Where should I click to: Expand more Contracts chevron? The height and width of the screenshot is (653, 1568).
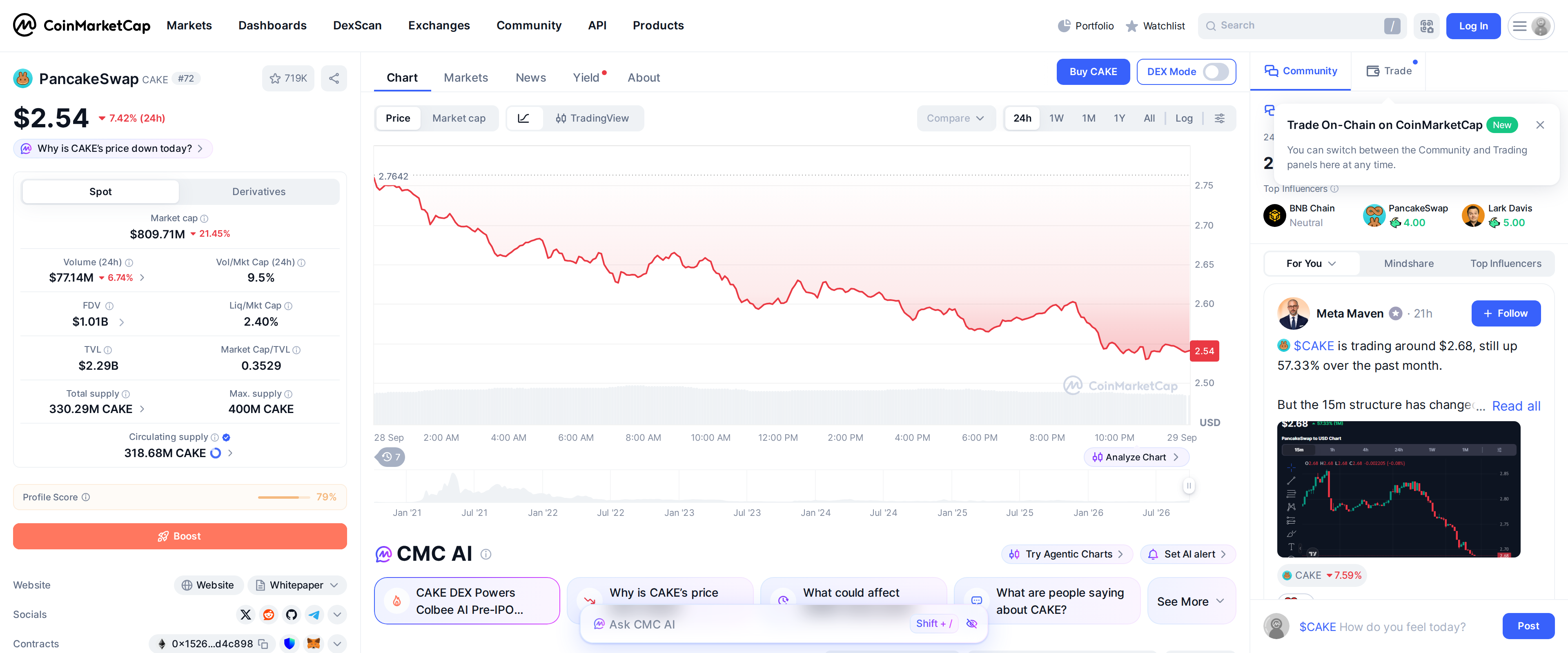(337, 644)
